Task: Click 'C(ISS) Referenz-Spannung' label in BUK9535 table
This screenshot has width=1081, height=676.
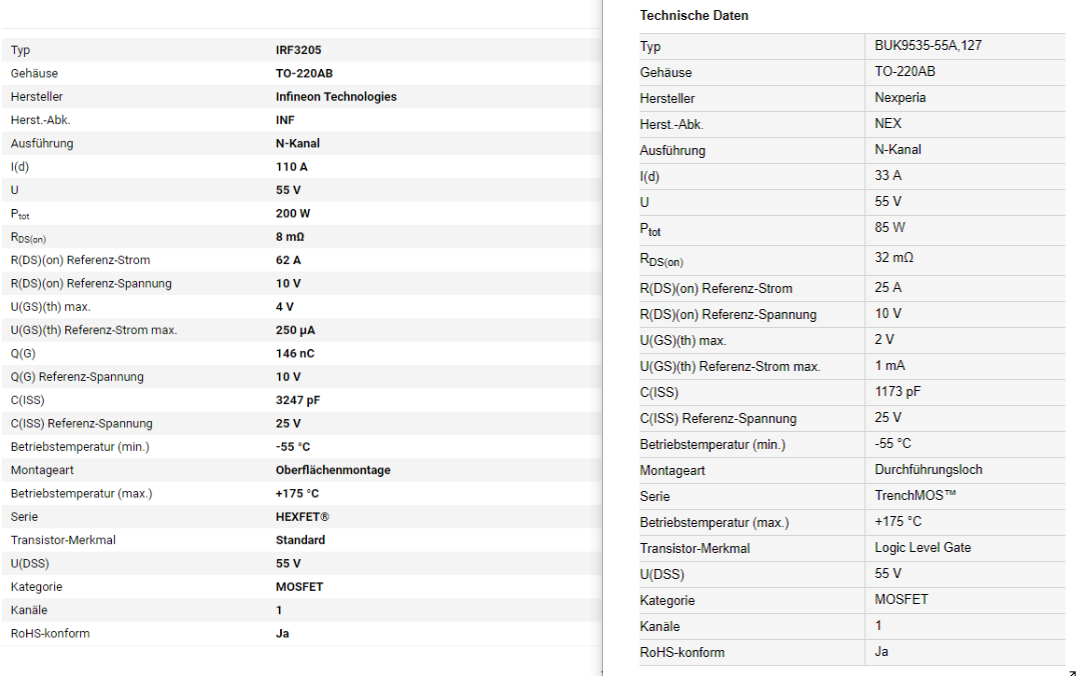Action: coord(718,418)
